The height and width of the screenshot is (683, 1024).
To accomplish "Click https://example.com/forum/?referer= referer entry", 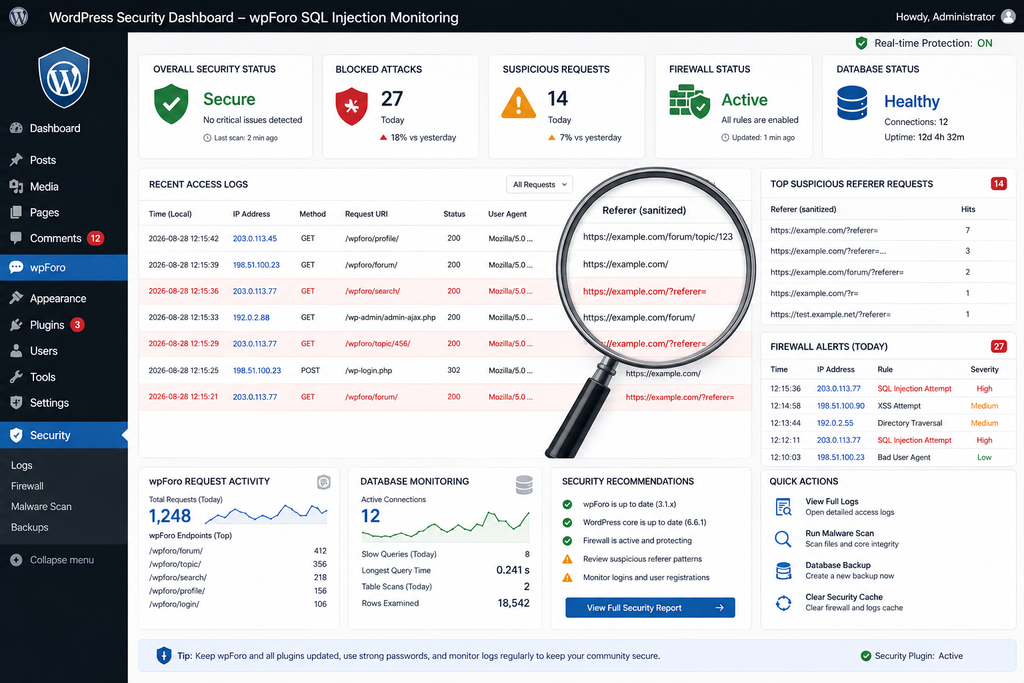I will point(837,272).
